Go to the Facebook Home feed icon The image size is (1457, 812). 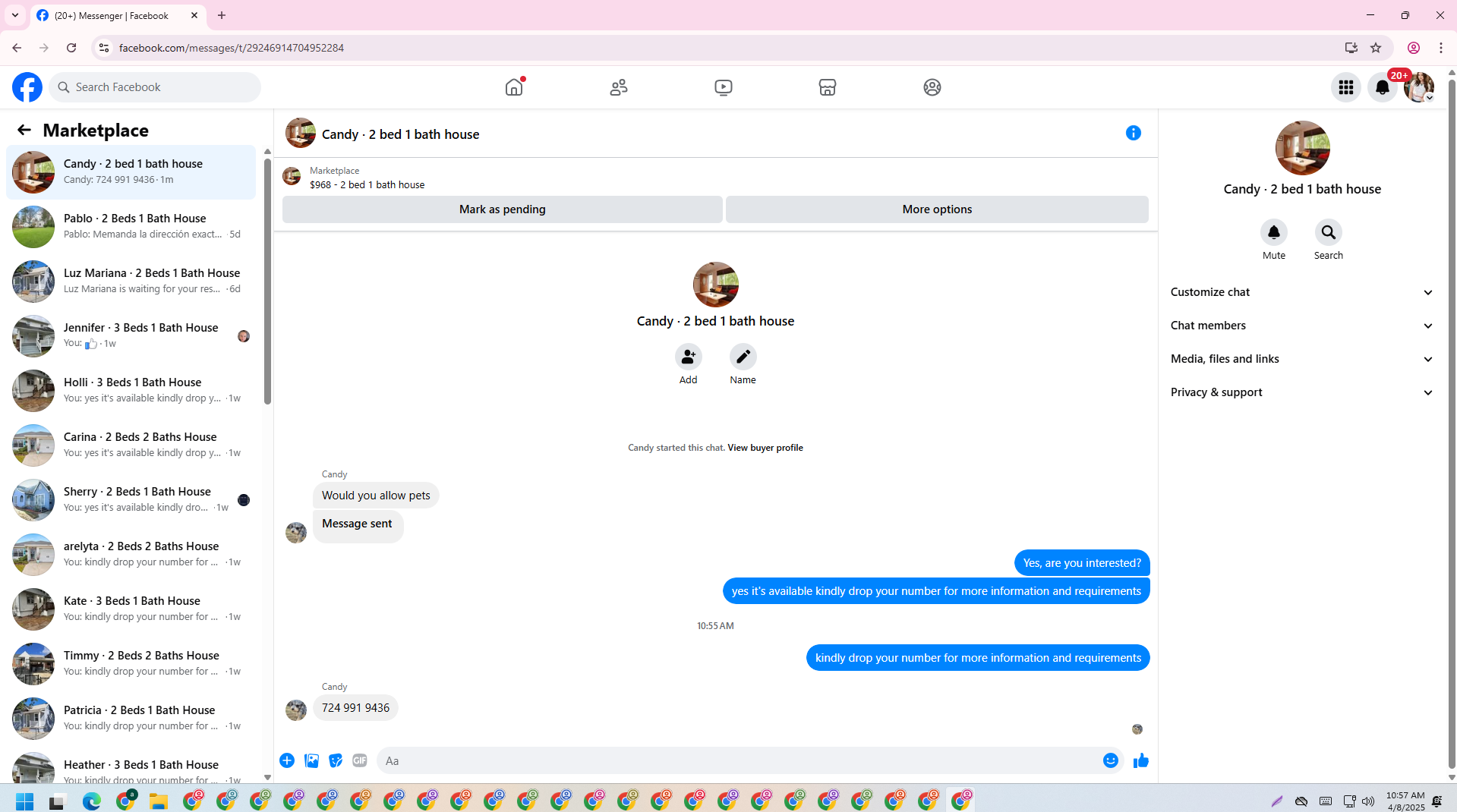(x=514, y=87)
